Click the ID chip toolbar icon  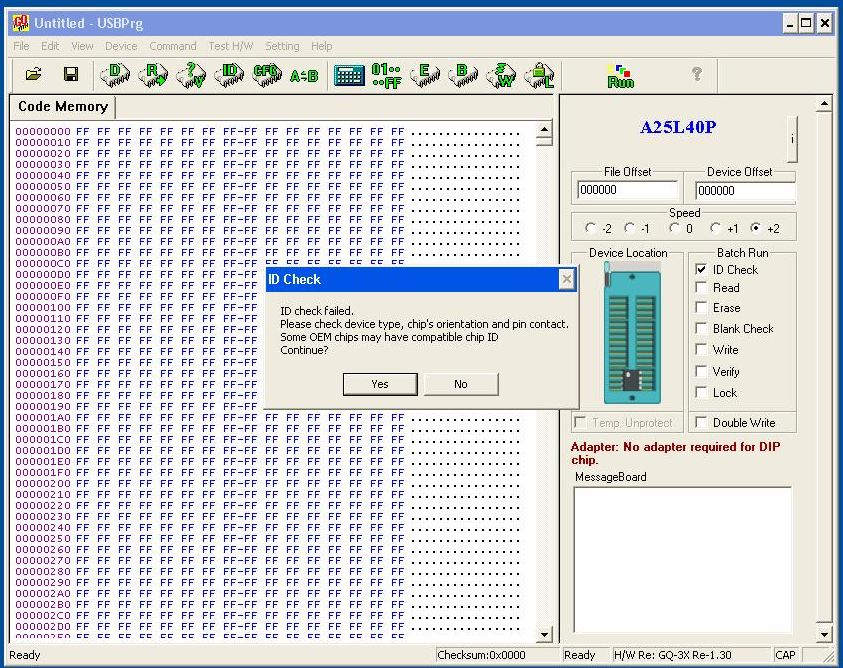230,75
